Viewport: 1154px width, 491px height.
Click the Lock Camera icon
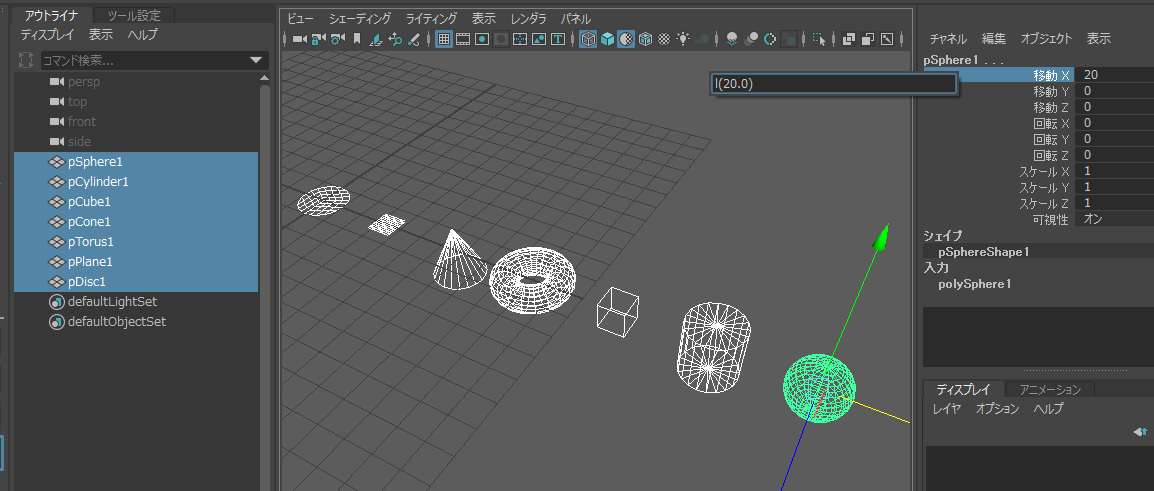click(x=319, y=38)
